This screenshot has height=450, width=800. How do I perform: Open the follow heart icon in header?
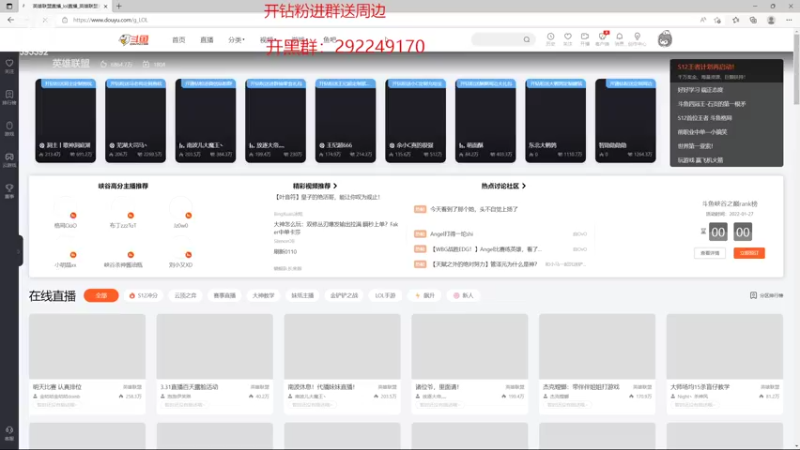(x=567, y=39)
